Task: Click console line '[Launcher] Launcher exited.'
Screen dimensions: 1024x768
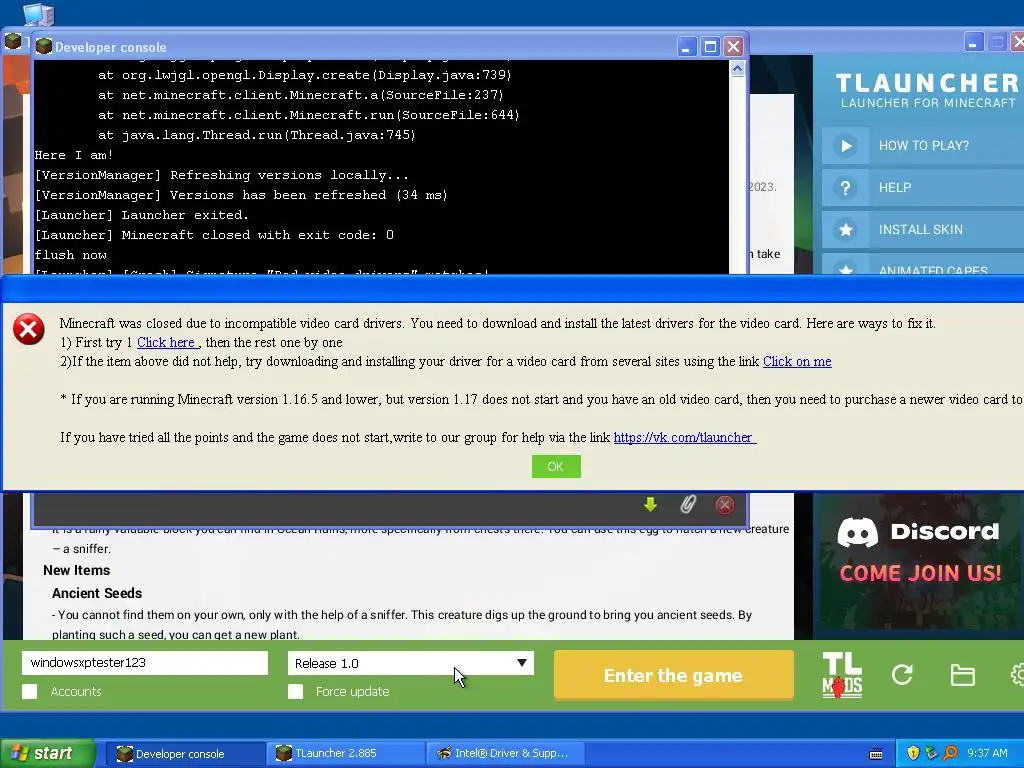Action: click(142, 215)
